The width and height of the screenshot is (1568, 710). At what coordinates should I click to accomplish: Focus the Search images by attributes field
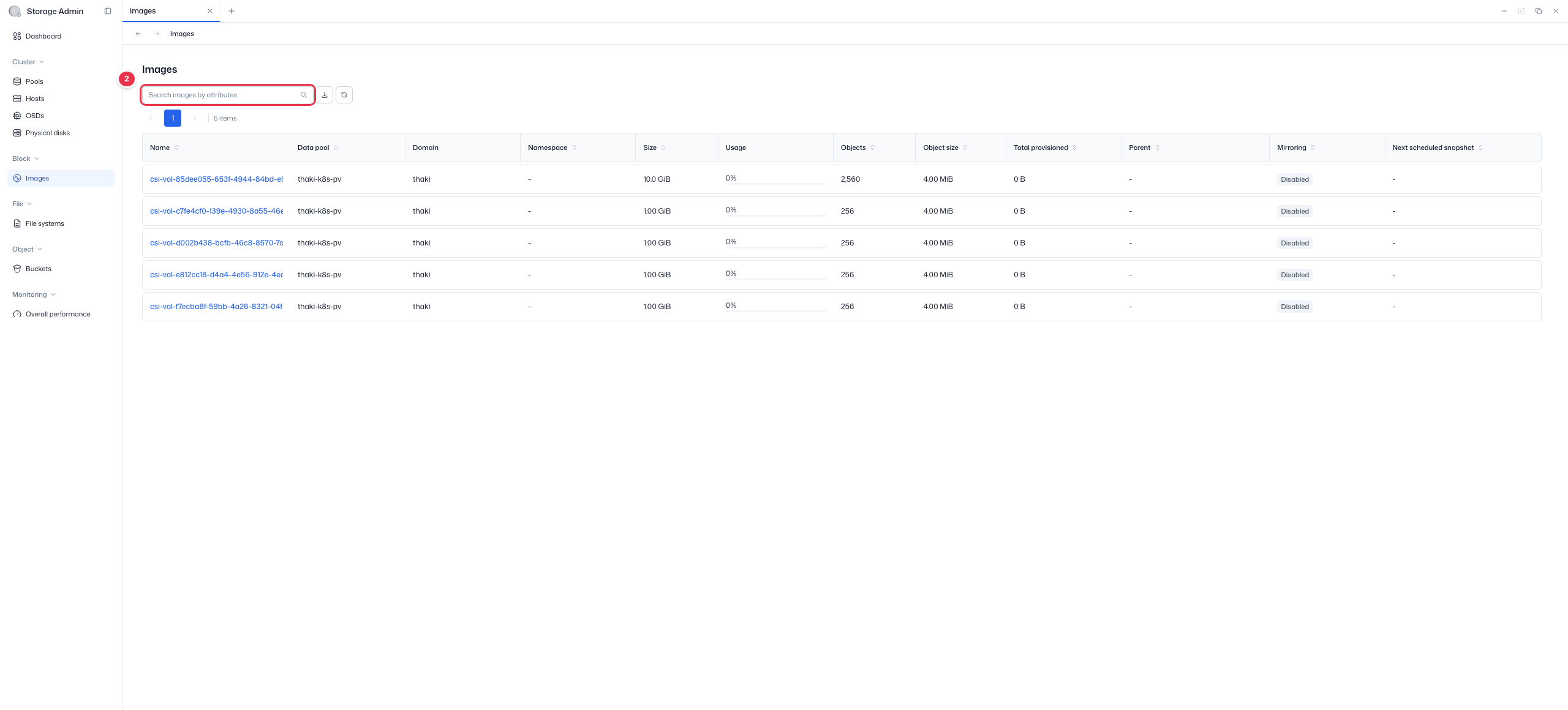point(228,95)
